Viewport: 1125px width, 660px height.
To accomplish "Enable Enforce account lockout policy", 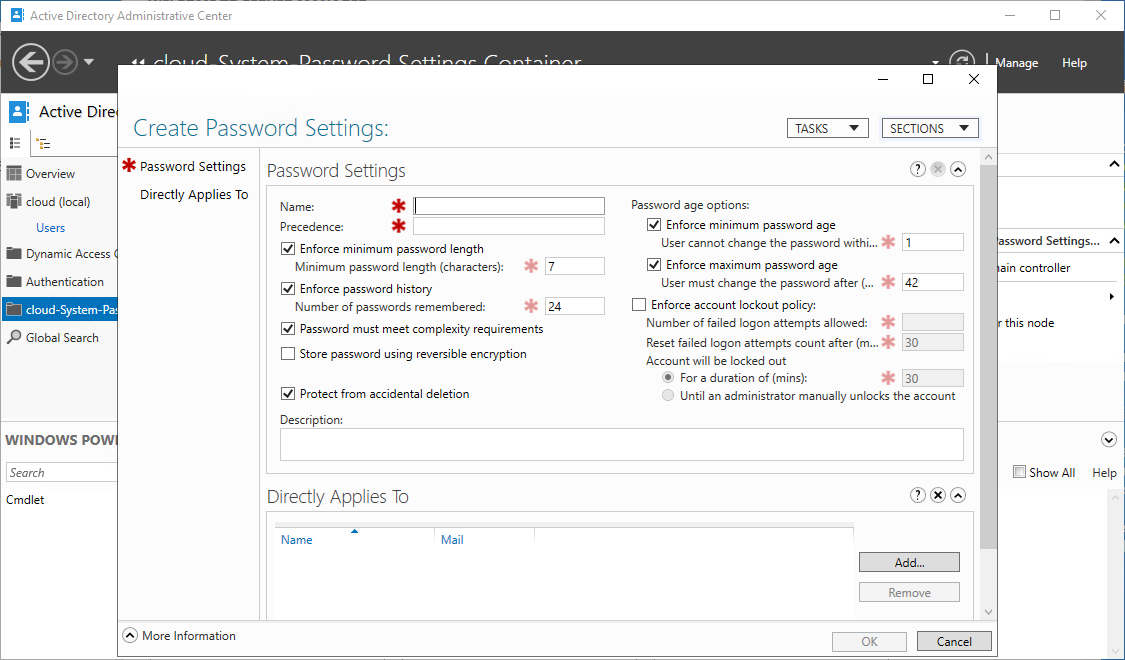I will tap(639, 305).
